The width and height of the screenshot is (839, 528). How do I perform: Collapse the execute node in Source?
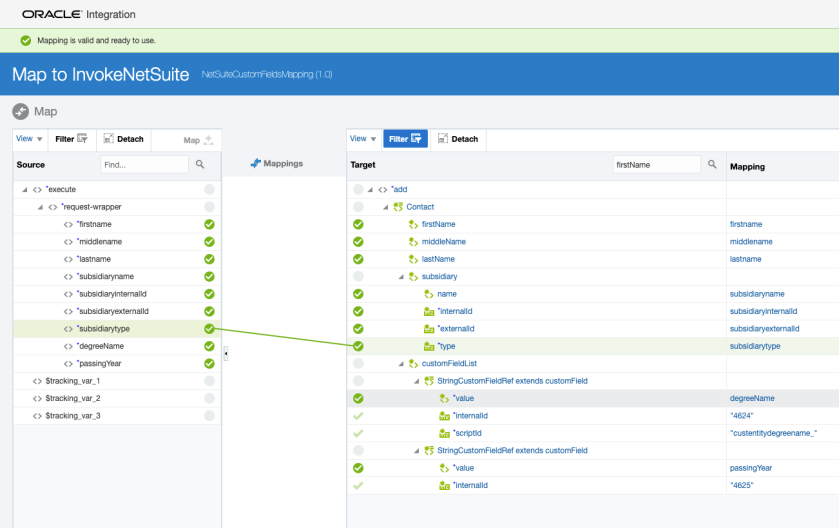pyautogui.click(x=25, y=189)
